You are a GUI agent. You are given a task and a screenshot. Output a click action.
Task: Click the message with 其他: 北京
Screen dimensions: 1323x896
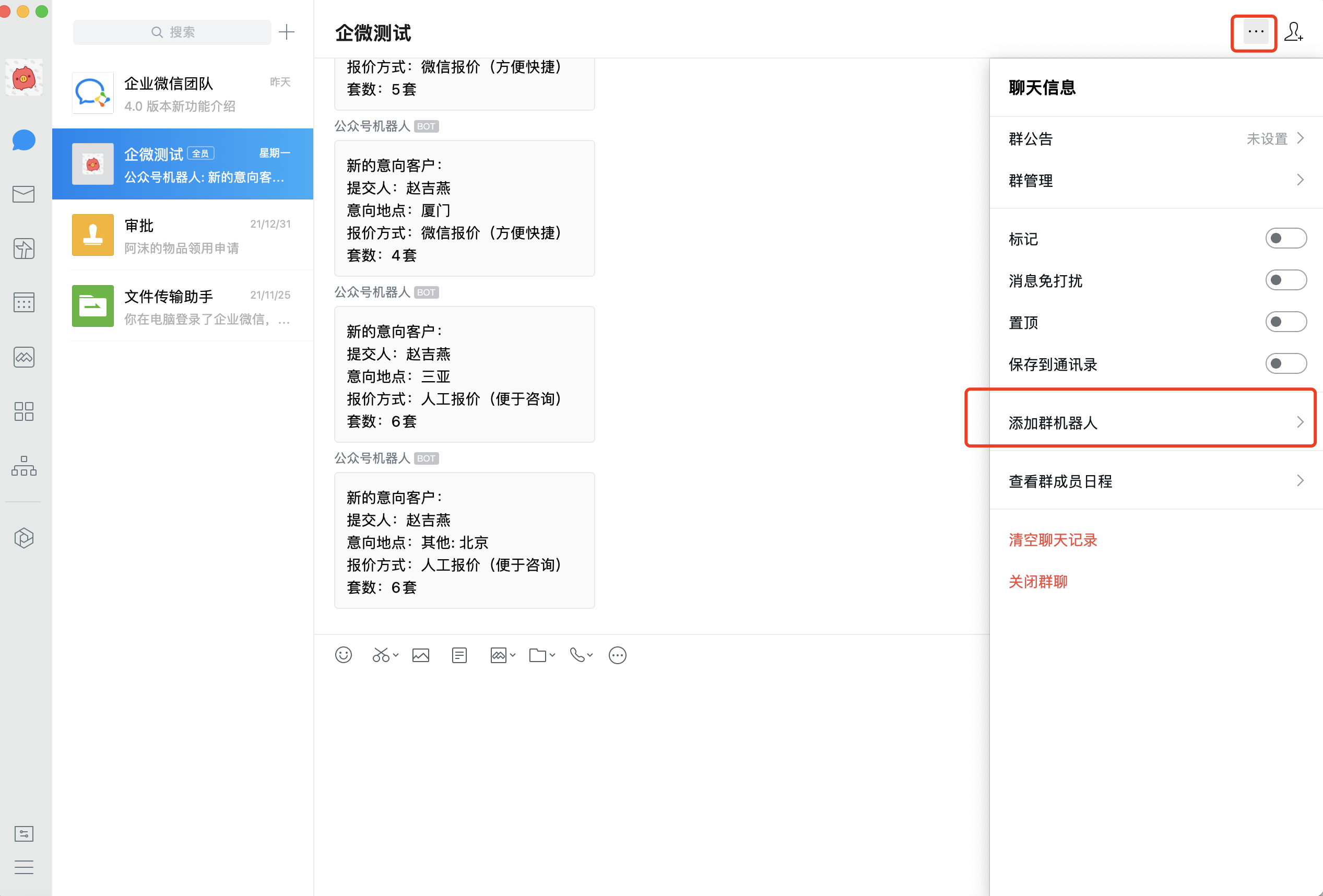click(465, 541)
